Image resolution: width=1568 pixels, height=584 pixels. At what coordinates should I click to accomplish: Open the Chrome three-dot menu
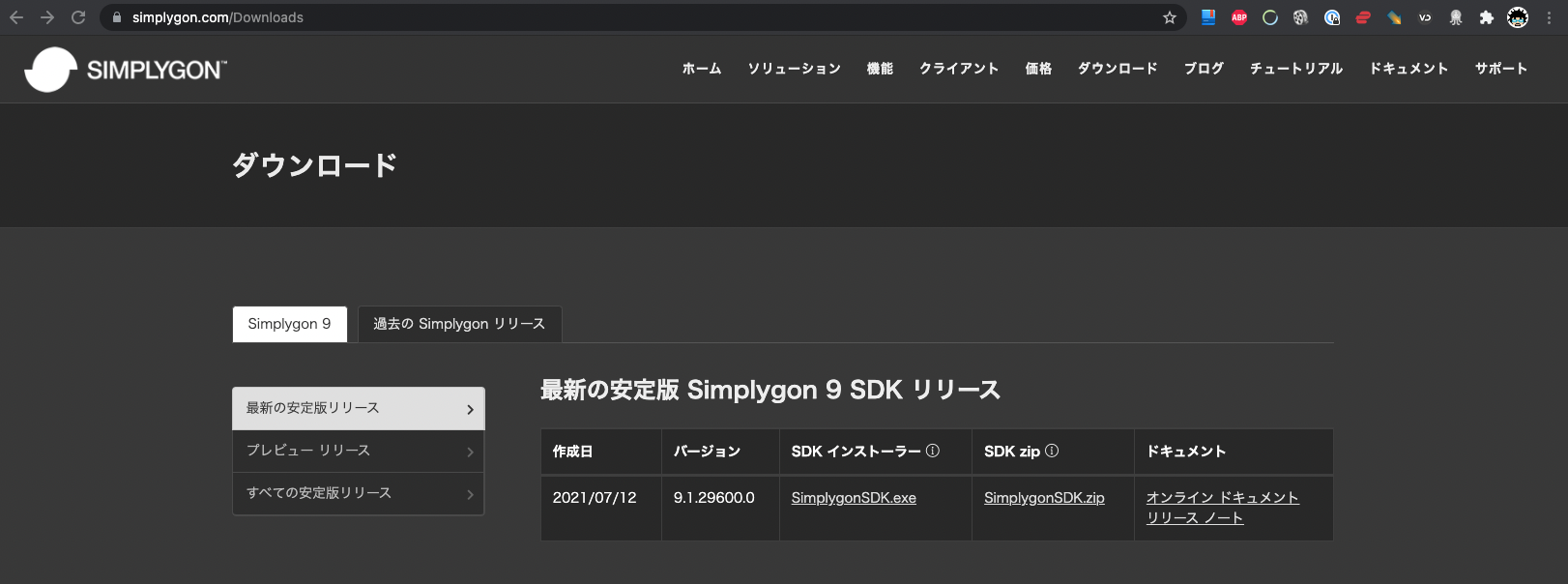pyautogui.click(x=1549, y=17)
